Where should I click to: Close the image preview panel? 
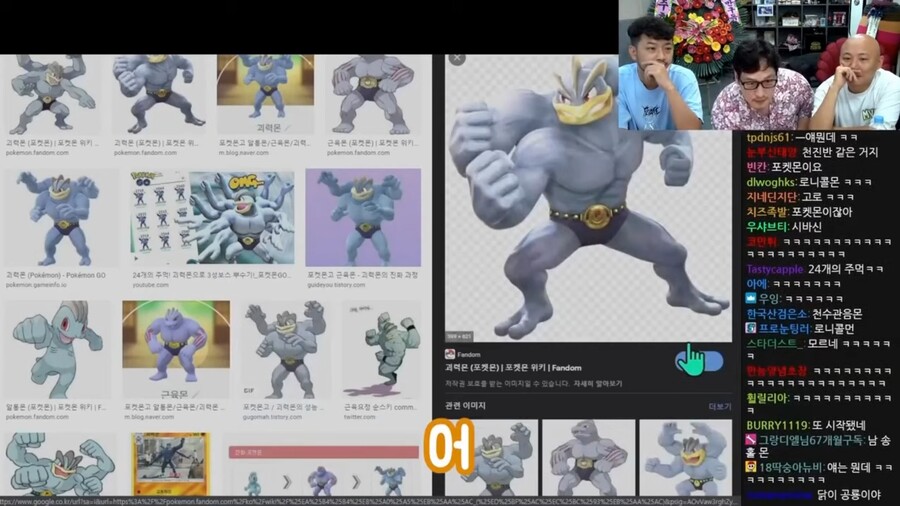pos(457,59)
